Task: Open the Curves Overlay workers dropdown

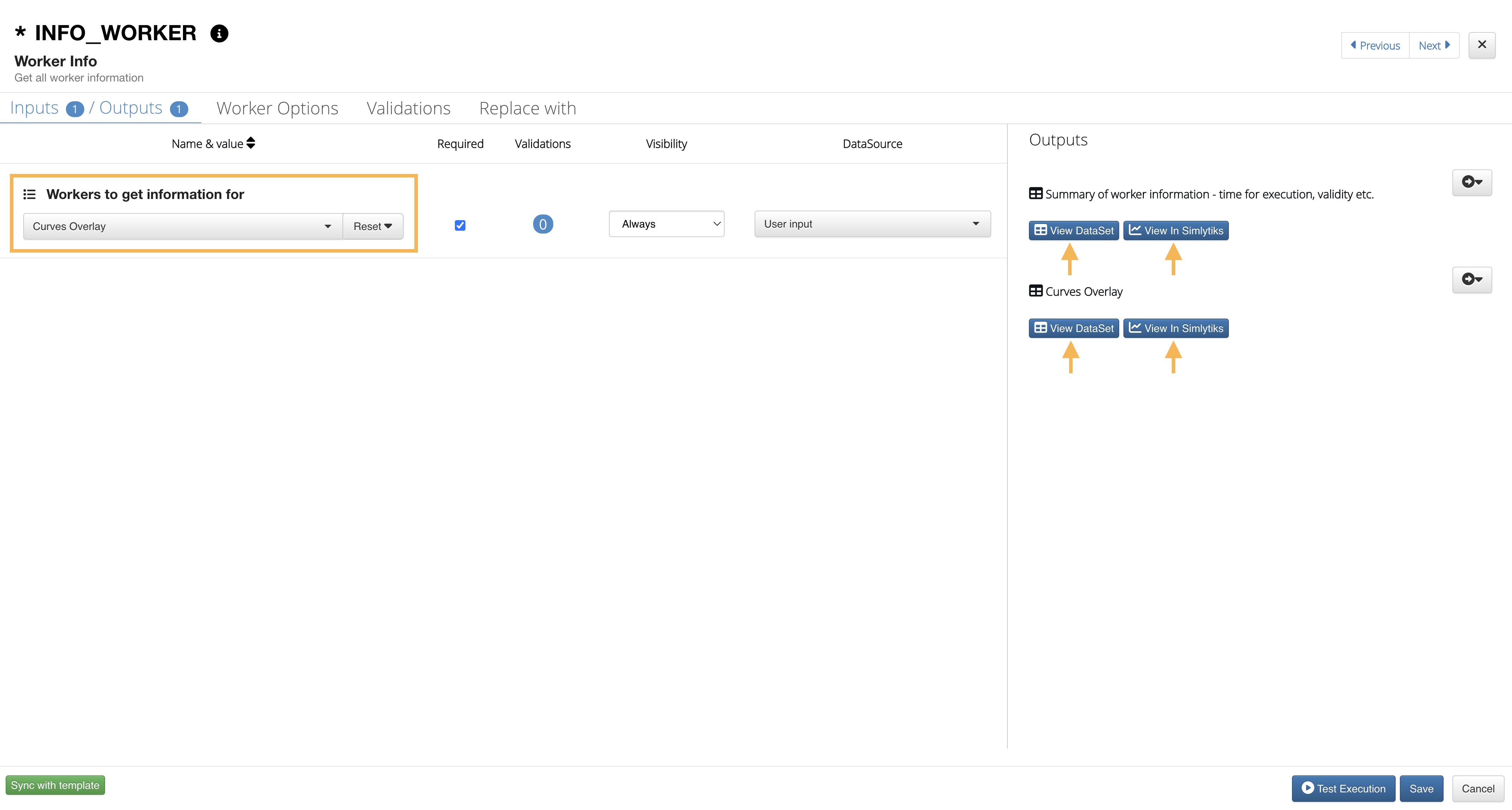Action: [182, 227]
